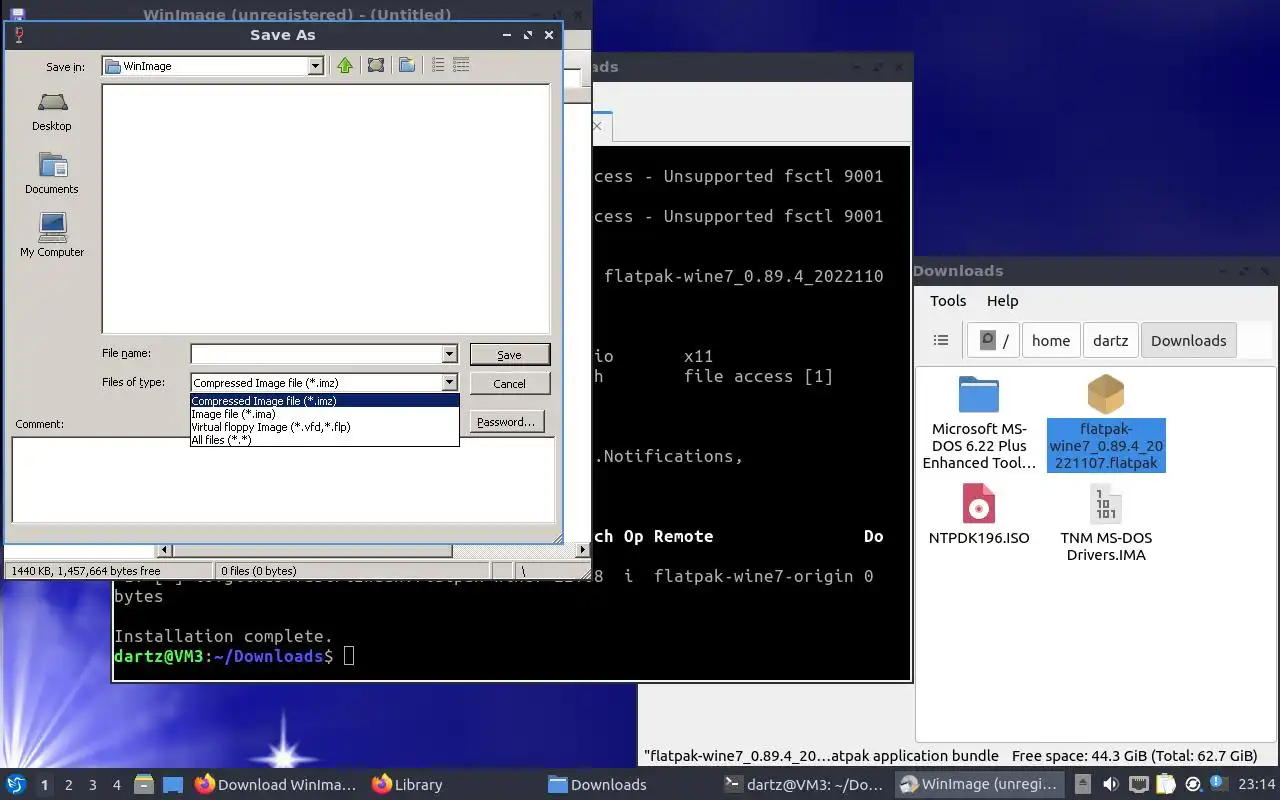Viewport: 1280px width, 800px height.
Task: Choose Virtual floppy Image (*.vfd,*.flp) option
Action: 324,427
